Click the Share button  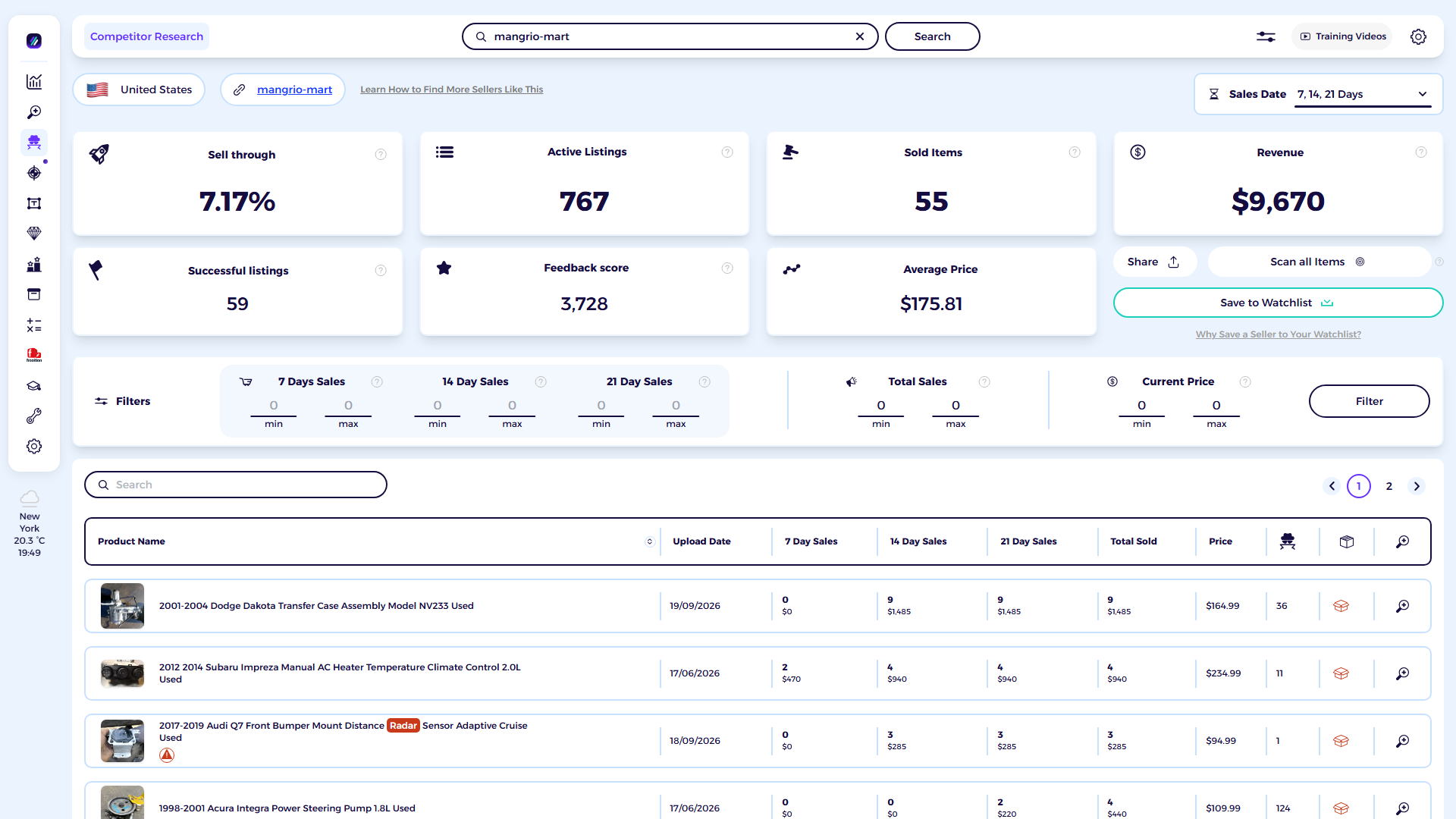click(1154, 262)
